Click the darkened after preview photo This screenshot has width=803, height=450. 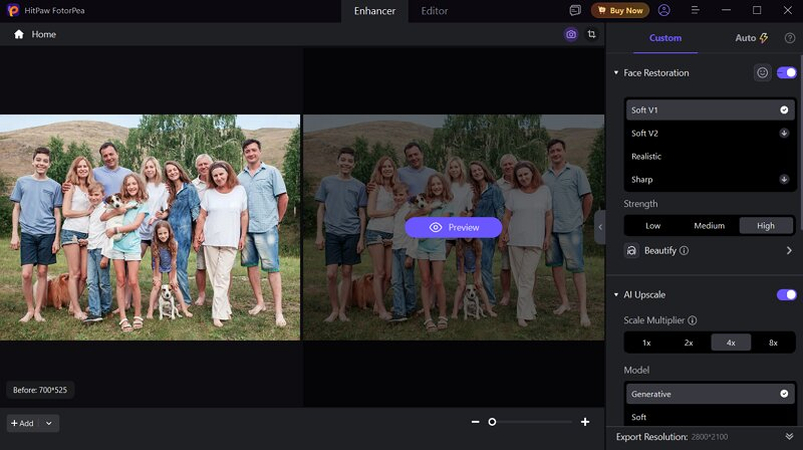click(x=454, y=227)
